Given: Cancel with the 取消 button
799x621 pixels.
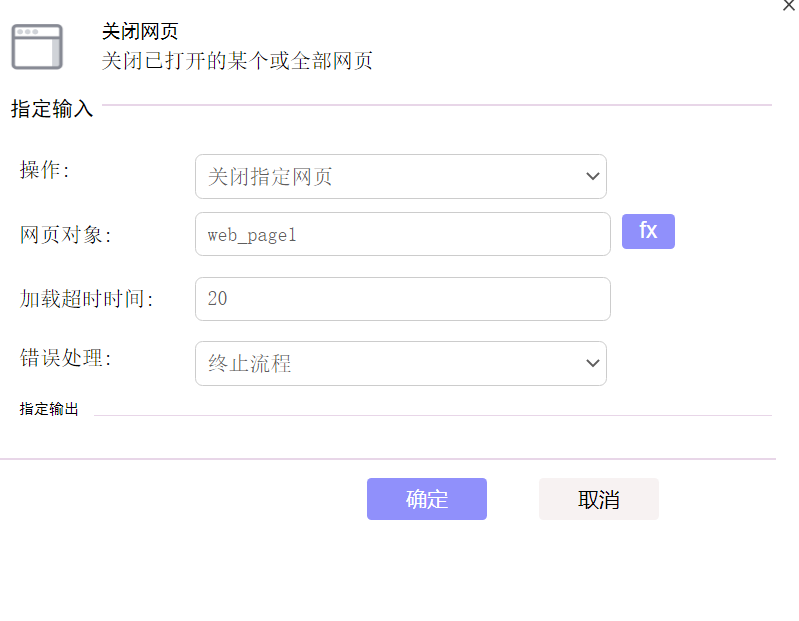Looking at the screenshot, I should (x=599, y=499).
